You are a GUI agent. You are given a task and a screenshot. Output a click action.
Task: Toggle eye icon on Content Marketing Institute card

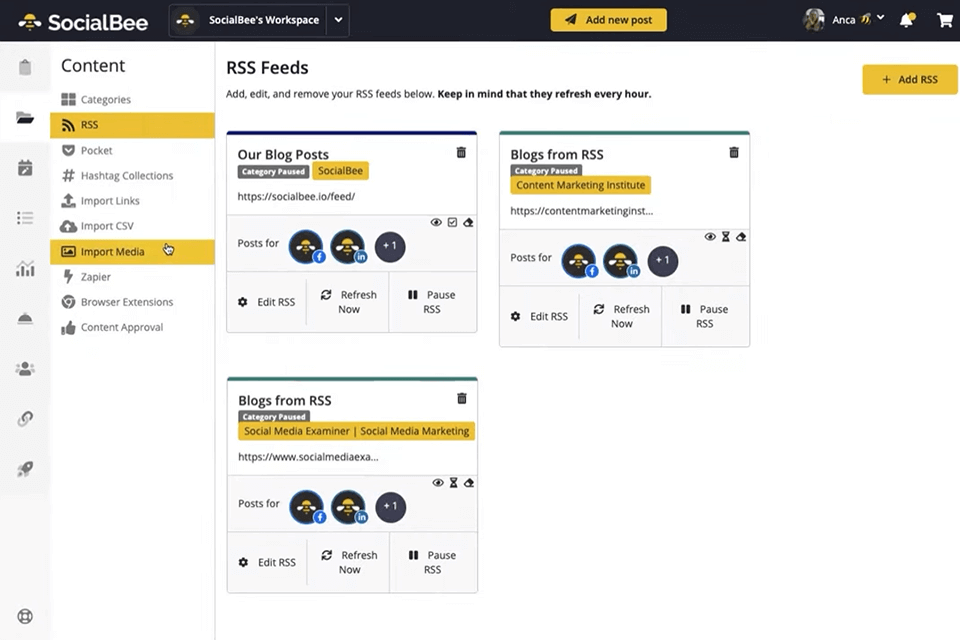pos(710,236)
